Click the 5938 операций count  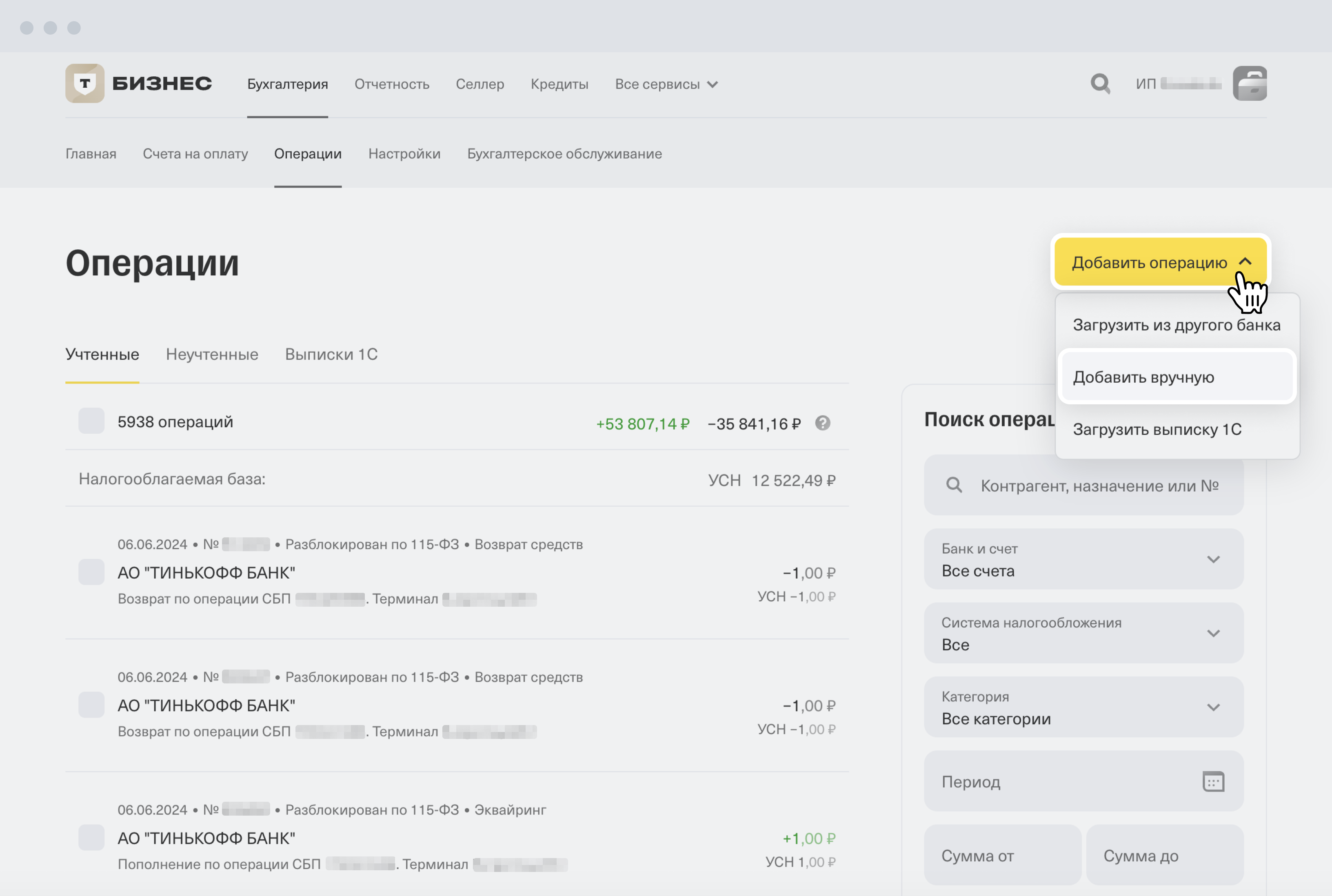175,422
